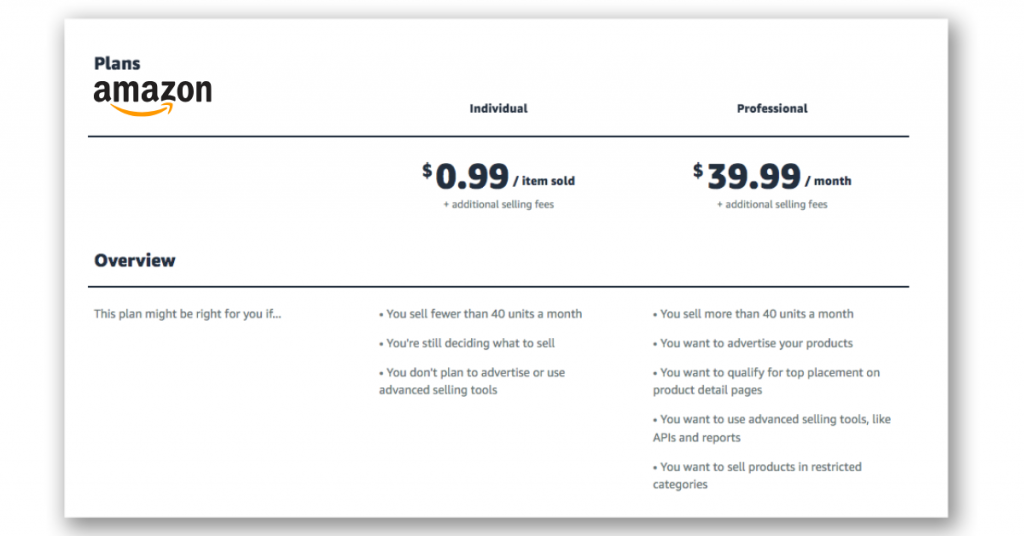
Task: Click 'You sell more than 40 units' bullet
Action: click(753, 314)
